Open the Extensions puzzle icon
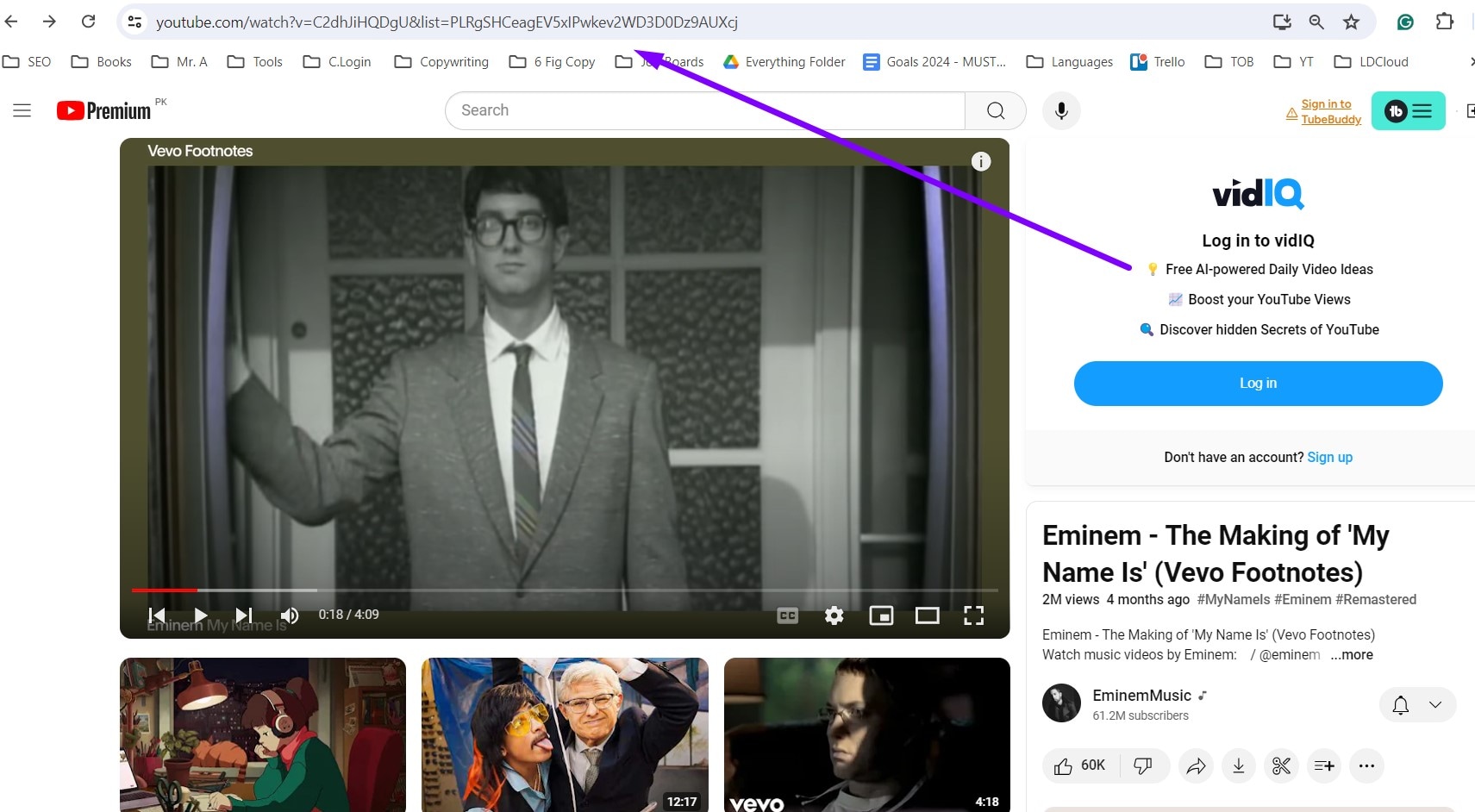This screenshot has width=1475, height=812. click(x=1445, y=22)
